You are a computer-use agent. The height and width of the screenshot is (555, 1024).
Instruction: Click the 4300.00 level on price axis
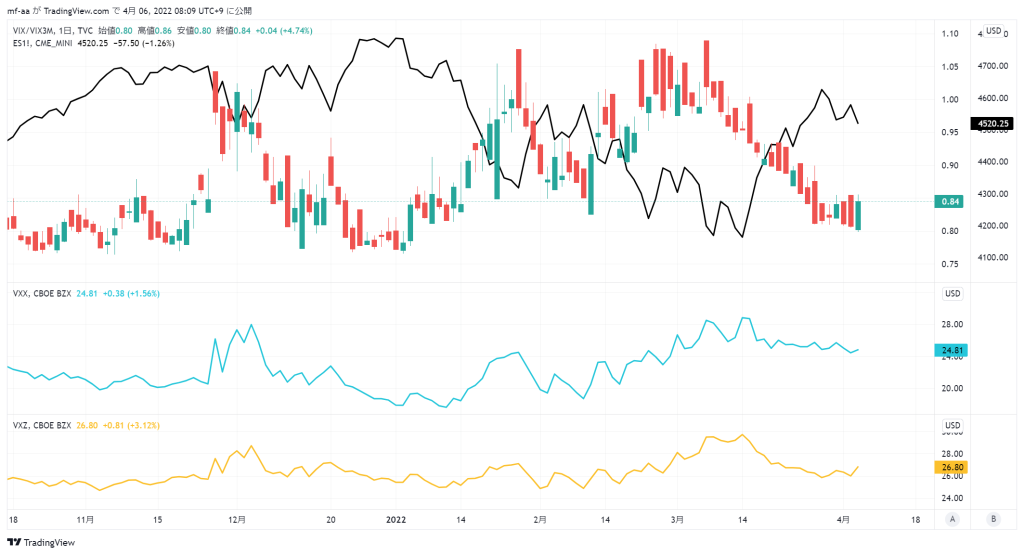pyautogui.click(x=993, y=194)
